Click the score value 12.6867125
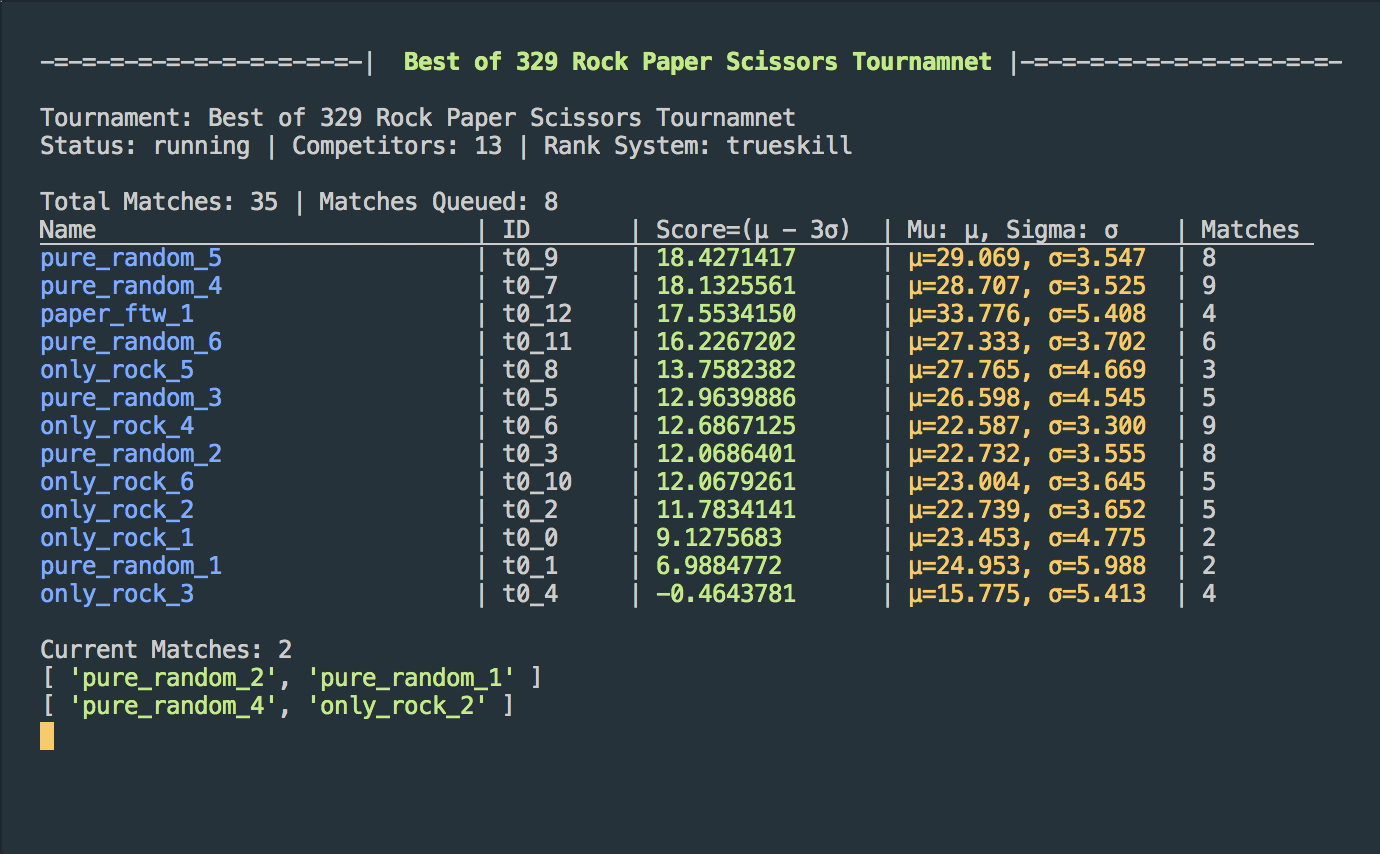 coord(726,426)
